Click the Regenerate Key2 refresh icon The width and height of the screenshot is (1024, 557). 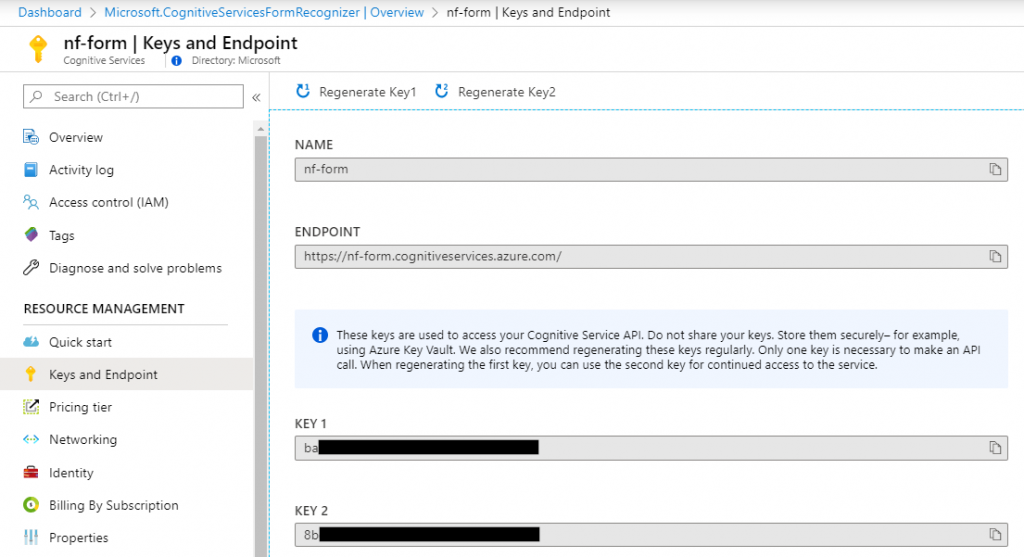[x=441, y=91]
